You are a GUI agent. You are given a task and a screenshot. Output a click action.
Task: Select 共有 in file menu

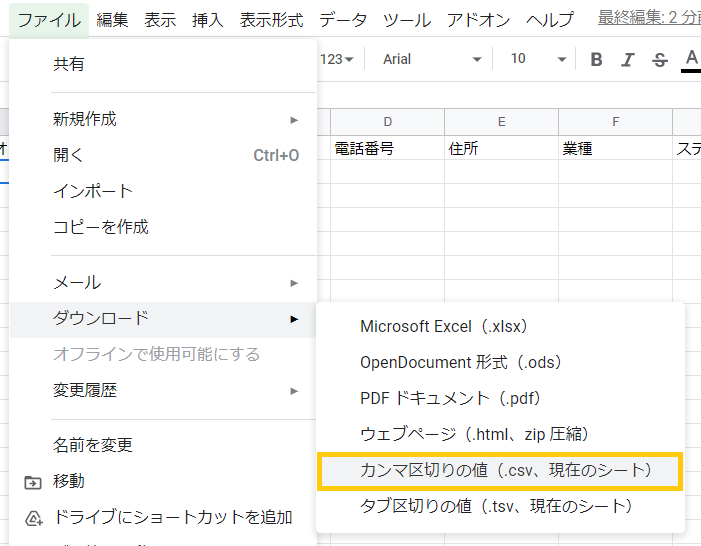(163, 64)
